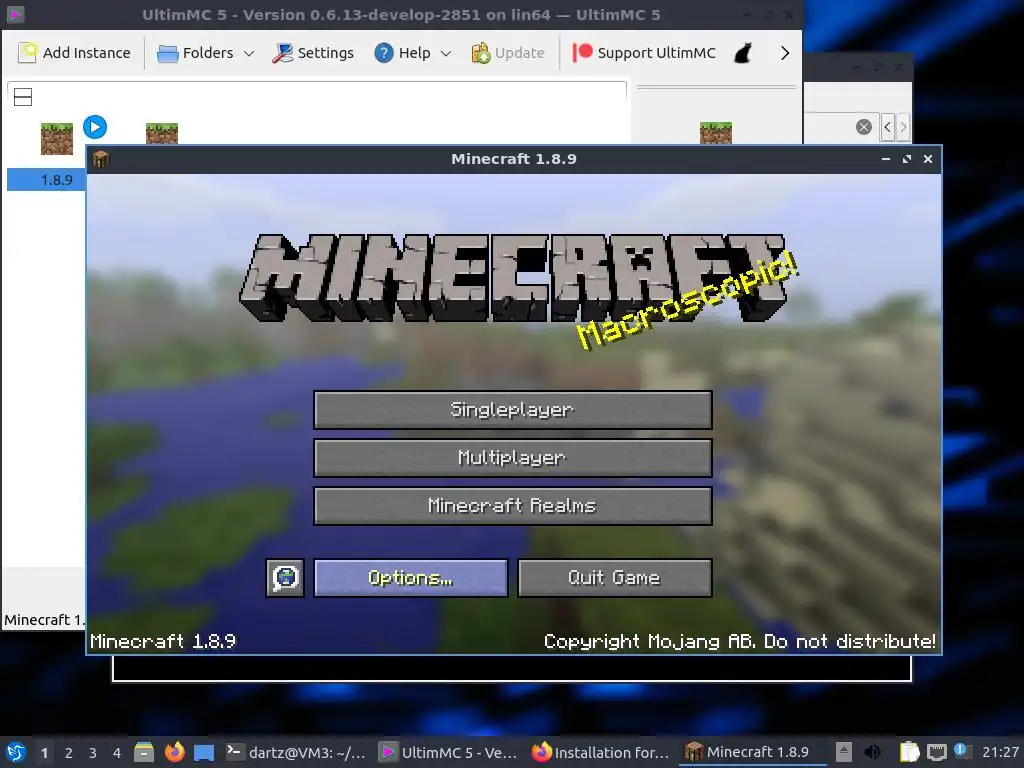1024x768 pixels.
Task: Click Support UltimMC
Action: click(644, 53)
